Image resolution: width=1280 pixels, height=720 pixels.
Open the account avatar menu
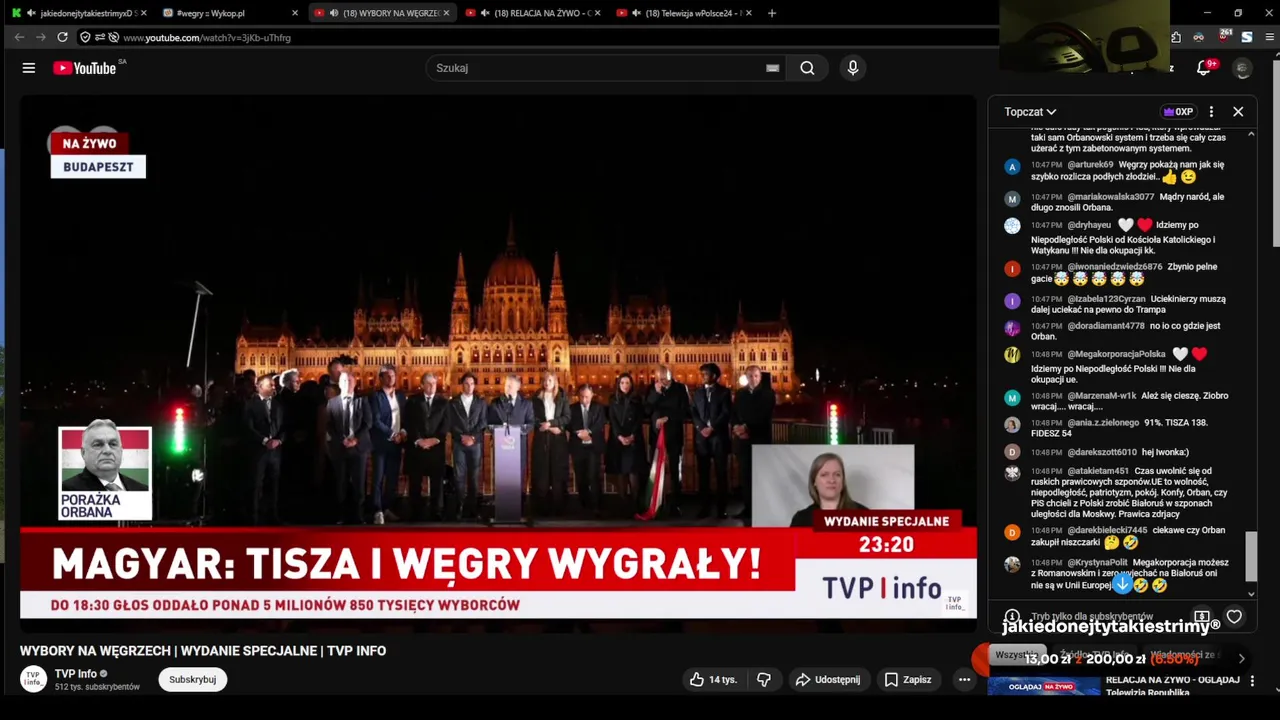(x=1243, y=68)
